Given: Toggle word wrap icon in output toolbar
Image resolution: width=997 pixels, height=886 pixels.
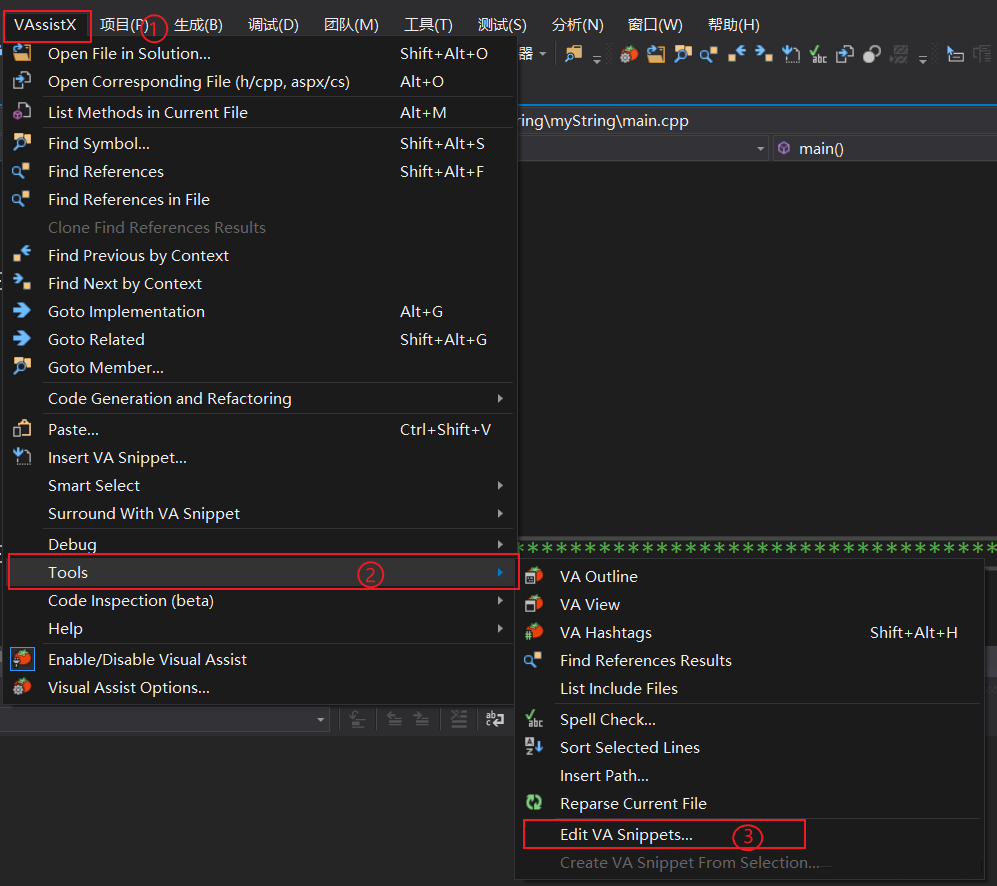Looking at the screenshot, I should [x=494, y=718].
